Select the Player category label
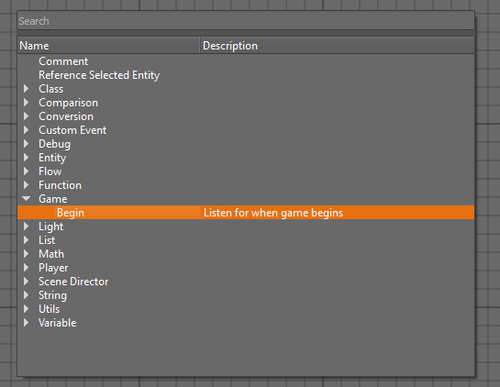 click(x=53, y=268)
